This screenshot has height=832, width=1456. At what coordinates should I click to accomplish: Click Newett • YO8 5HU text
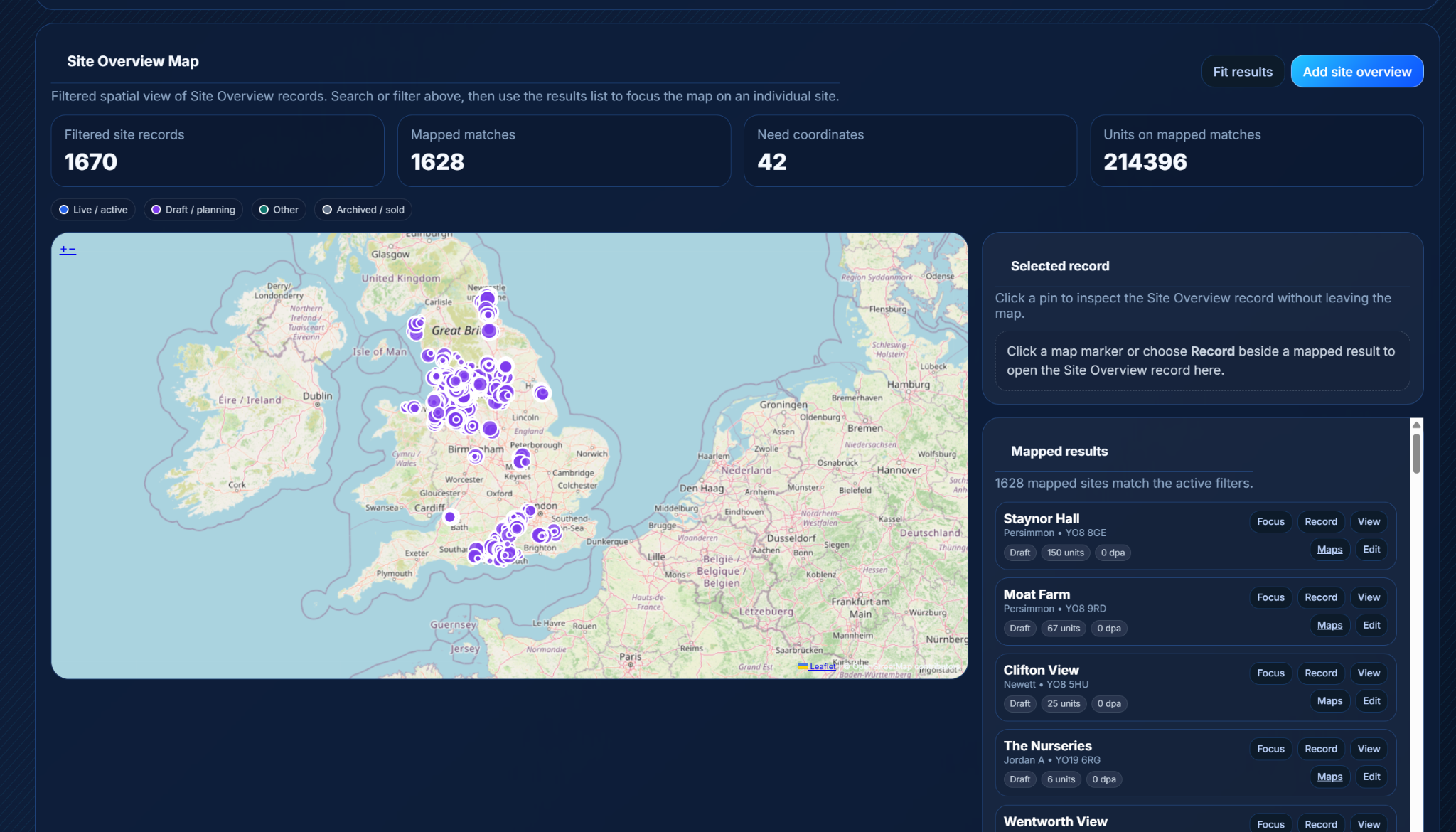[x=1046, y=685]
